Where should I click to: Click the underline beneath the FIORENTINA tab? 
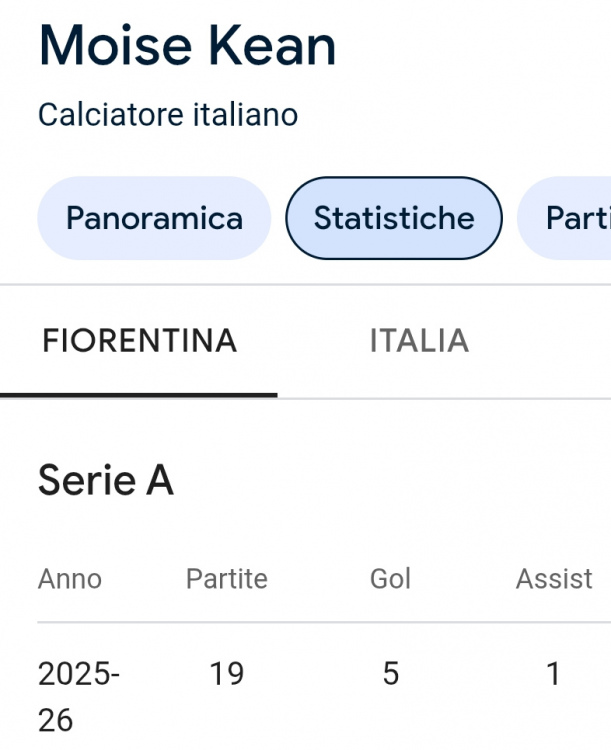point(139,394)
